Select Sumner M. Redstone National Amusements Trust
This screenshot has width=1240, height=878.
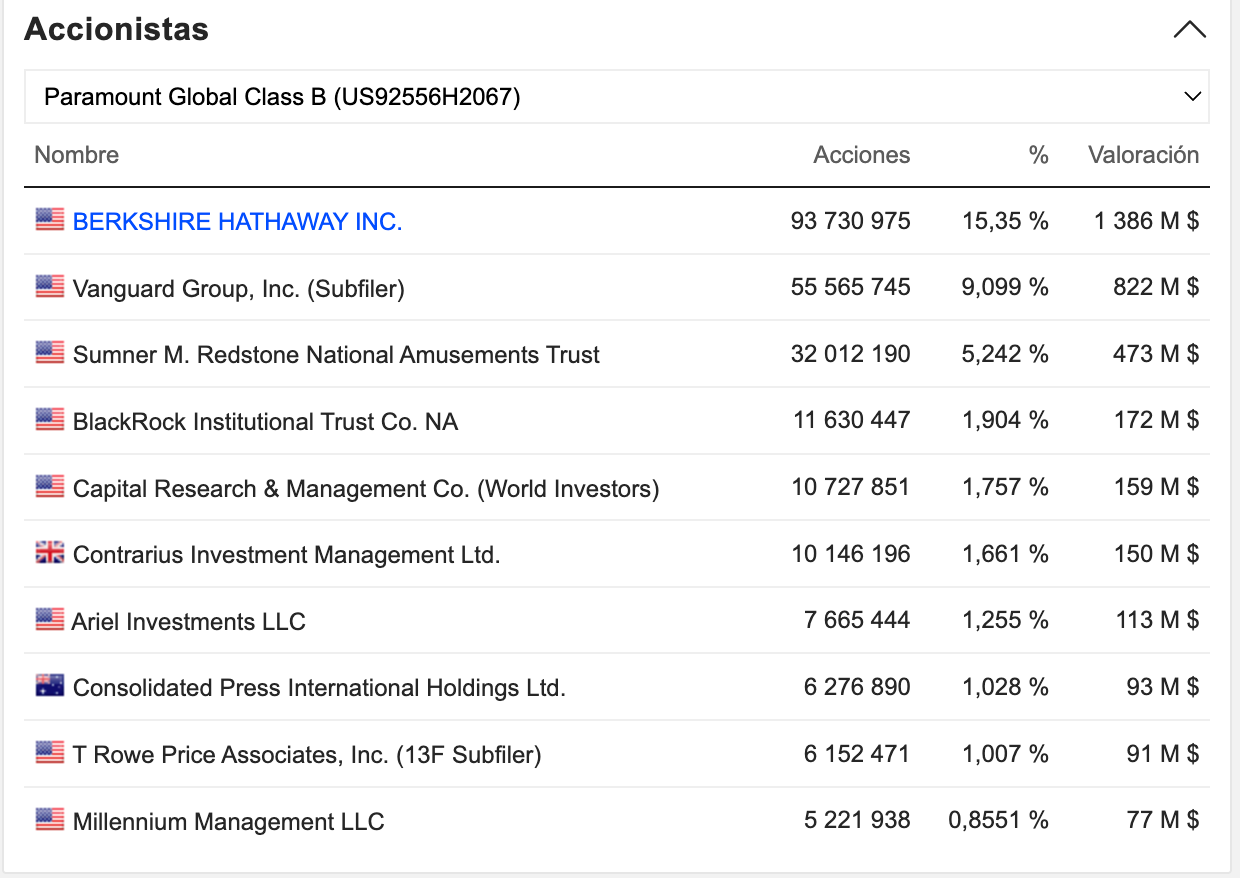coord(336,355)
